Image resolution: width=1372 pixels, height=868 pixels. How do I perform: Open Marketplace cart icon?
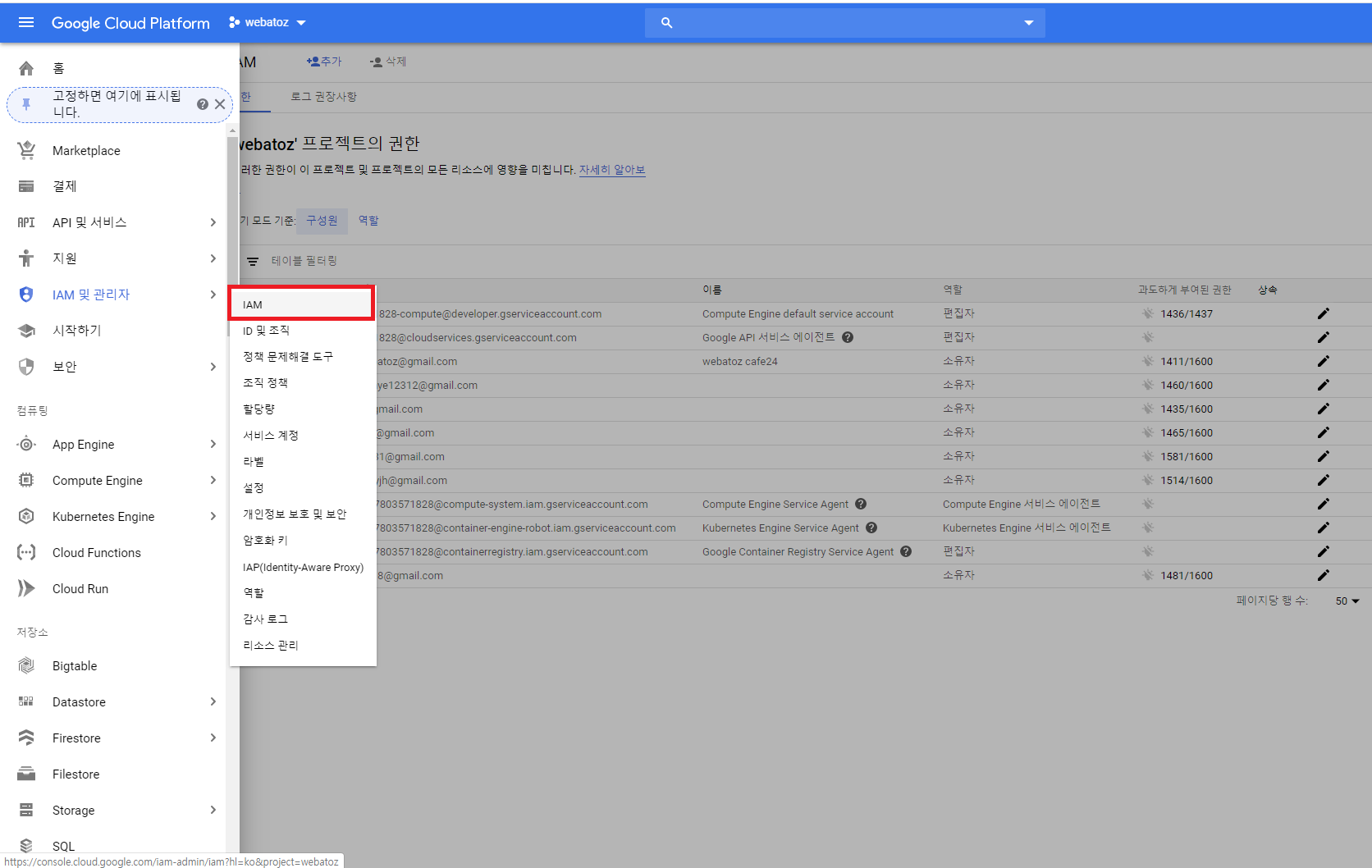tap(26, 150)
